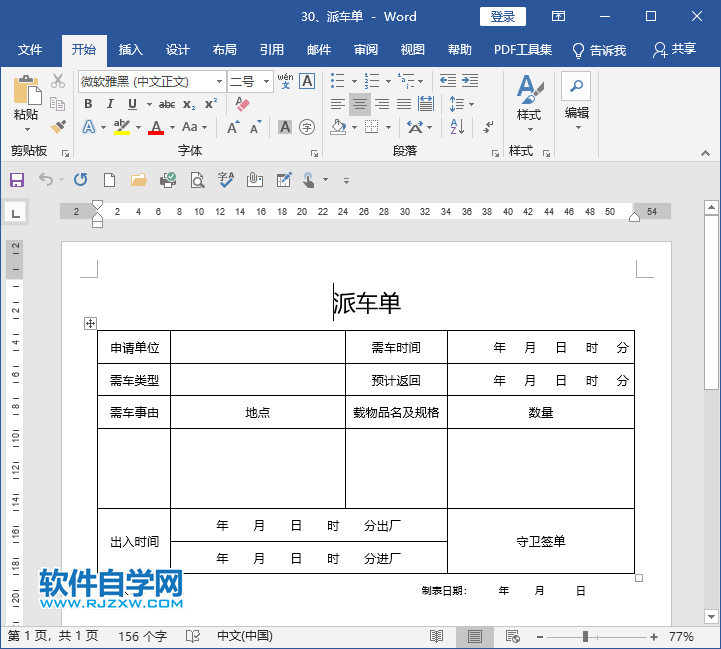Image resolution: width=721 pixels, height=649 pixels.
Task: Click table move handle cross icon
Action: pyautogui.click(x=90, y=324)
